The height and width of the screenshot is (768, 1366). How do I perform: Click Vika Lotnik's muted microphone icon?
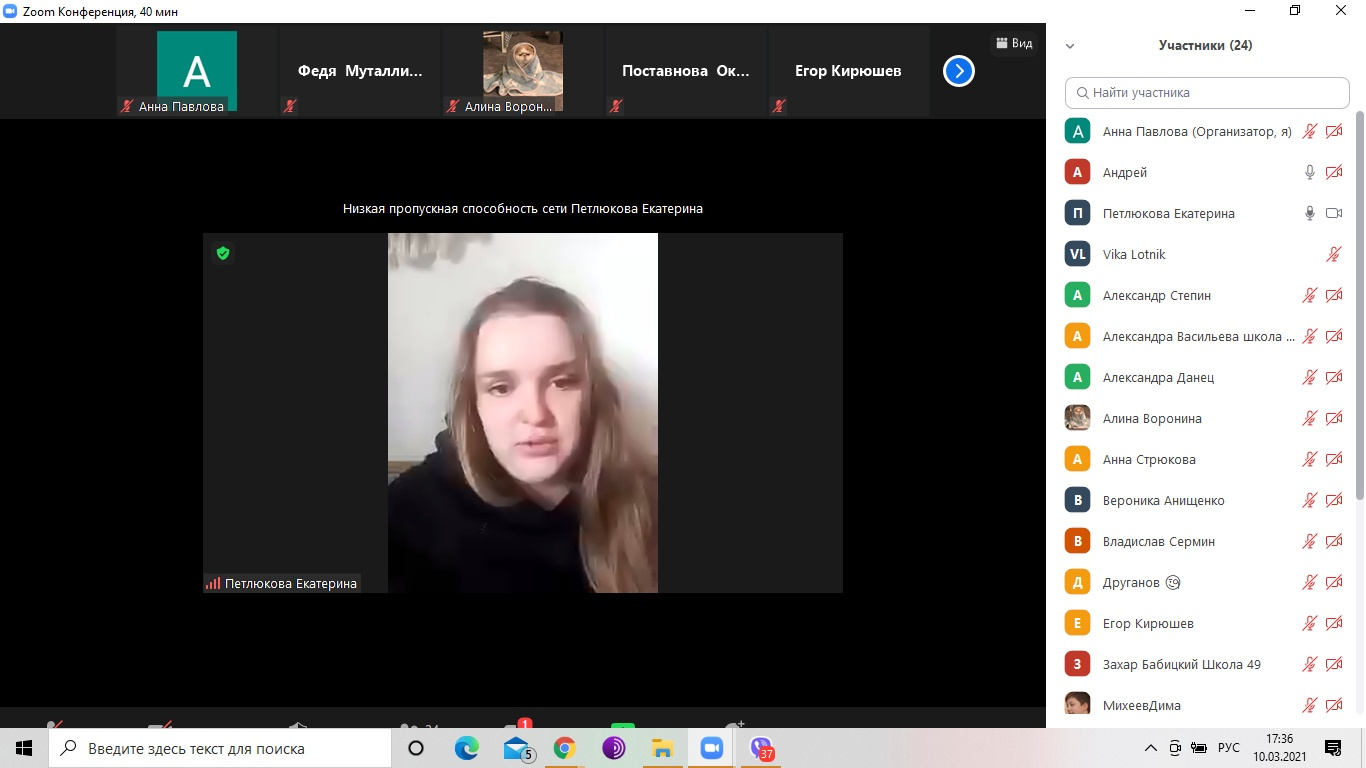(1333, 254)
